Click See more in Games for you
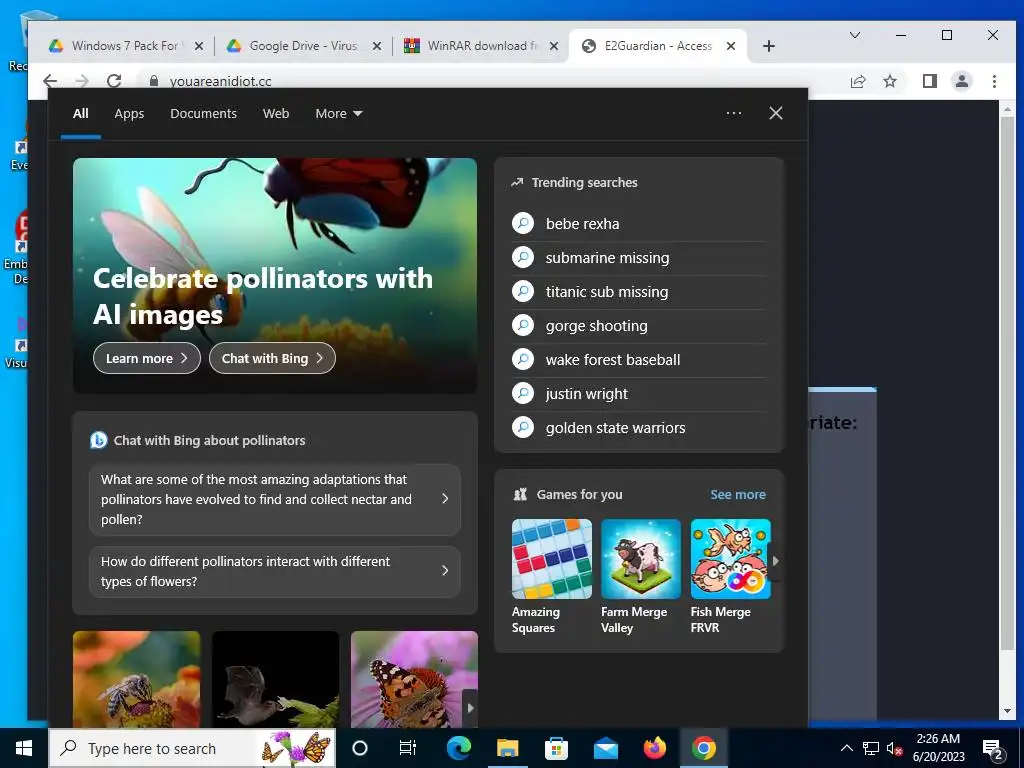Image resolution: width=1024 pixels, height=768 pixels. (x=738, y=494)
